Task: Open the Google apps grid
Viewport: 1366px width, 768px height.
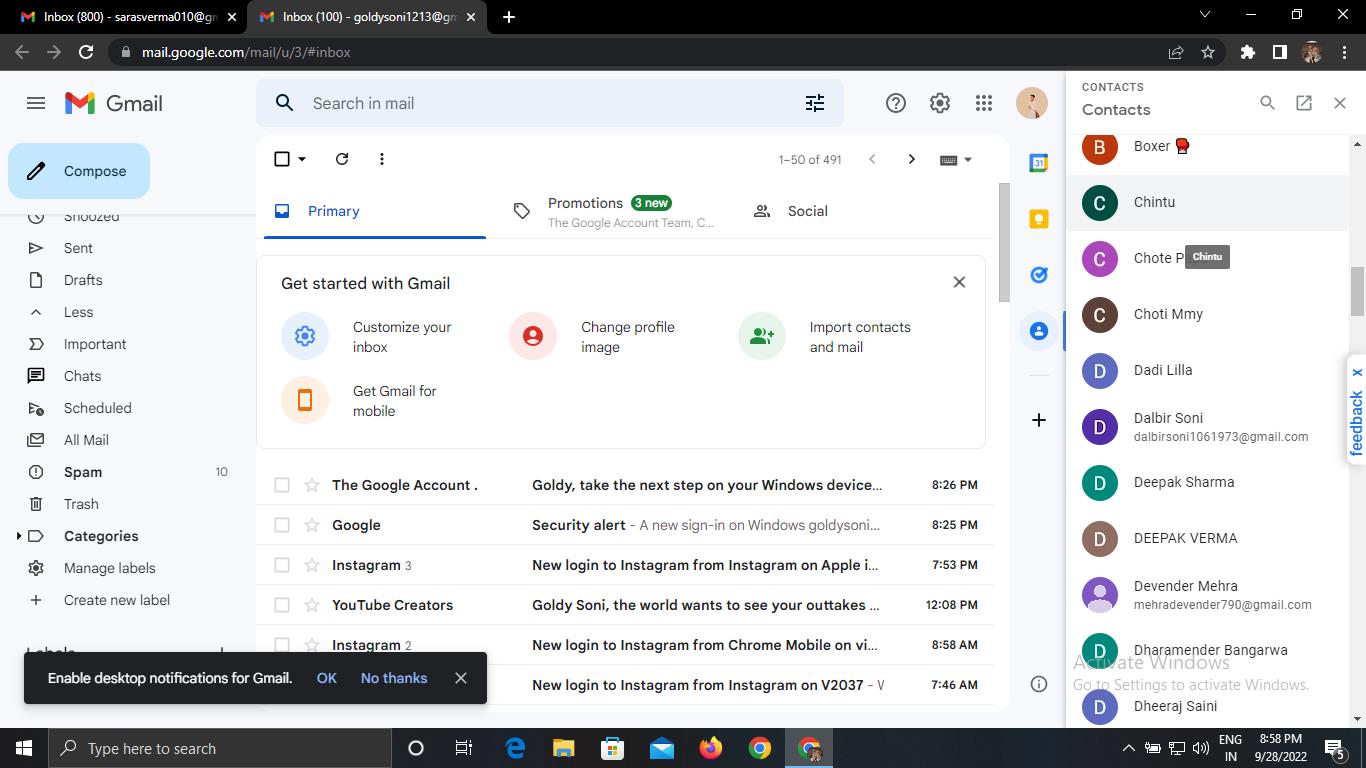Action: pyautogui.click(x=983, y=103)
